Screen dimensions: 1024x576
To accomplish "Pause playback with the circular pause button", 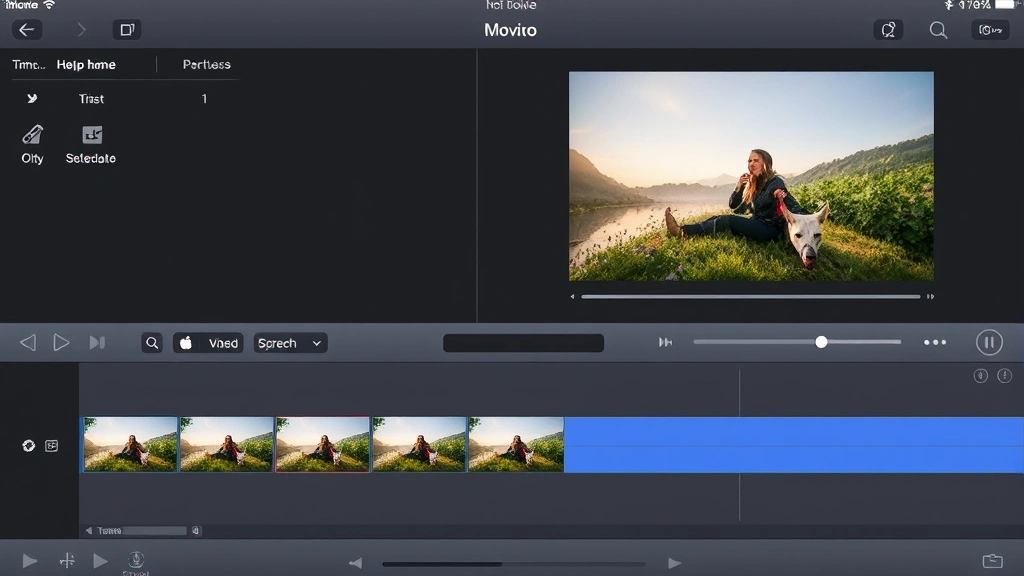I will (989, 342).
